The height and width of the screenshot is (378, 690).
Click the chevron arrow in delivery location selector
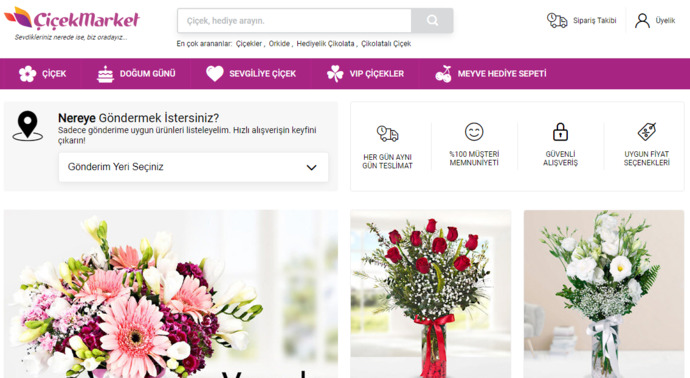coord(312,168)
